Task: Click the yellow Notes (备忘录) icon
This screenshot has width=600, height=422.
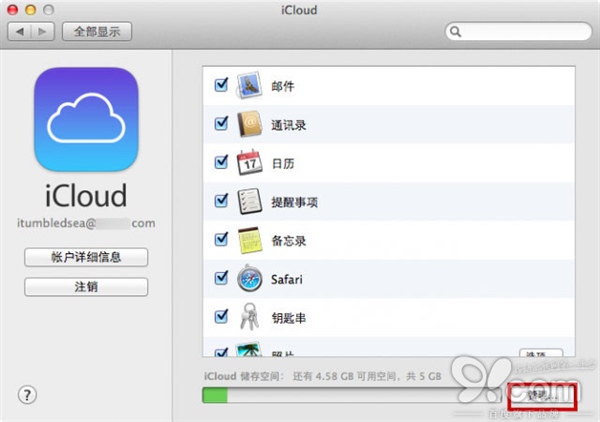Action: [x=248, y=240]
